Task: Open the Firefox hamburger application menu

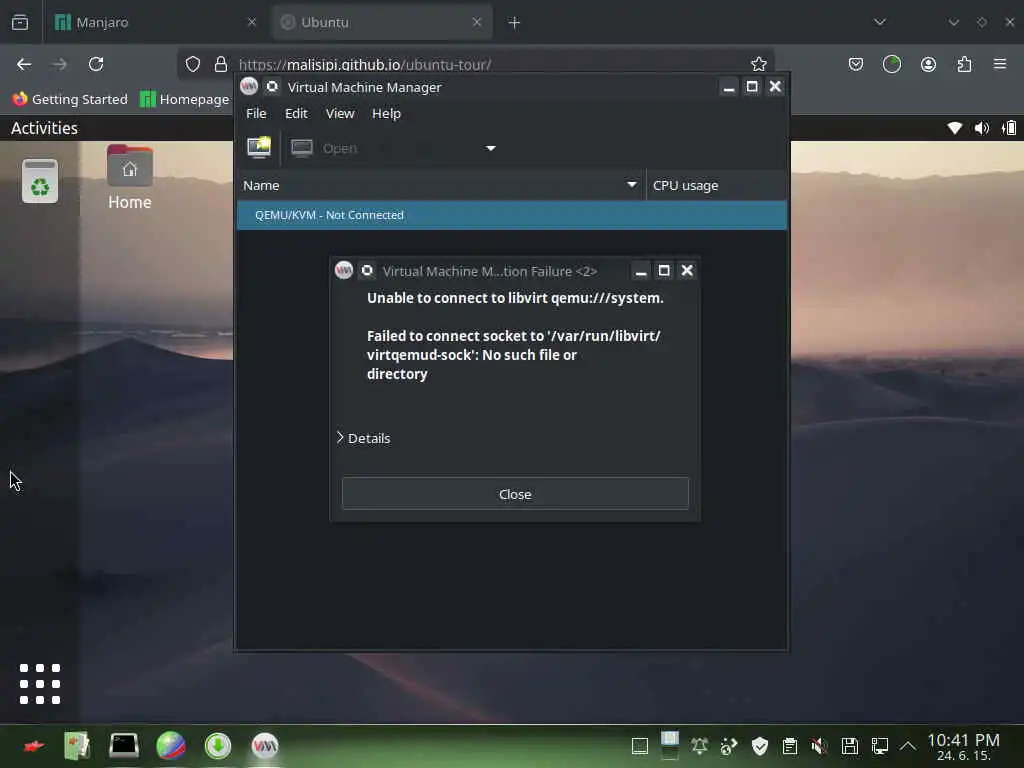Action: [1000, 64]
